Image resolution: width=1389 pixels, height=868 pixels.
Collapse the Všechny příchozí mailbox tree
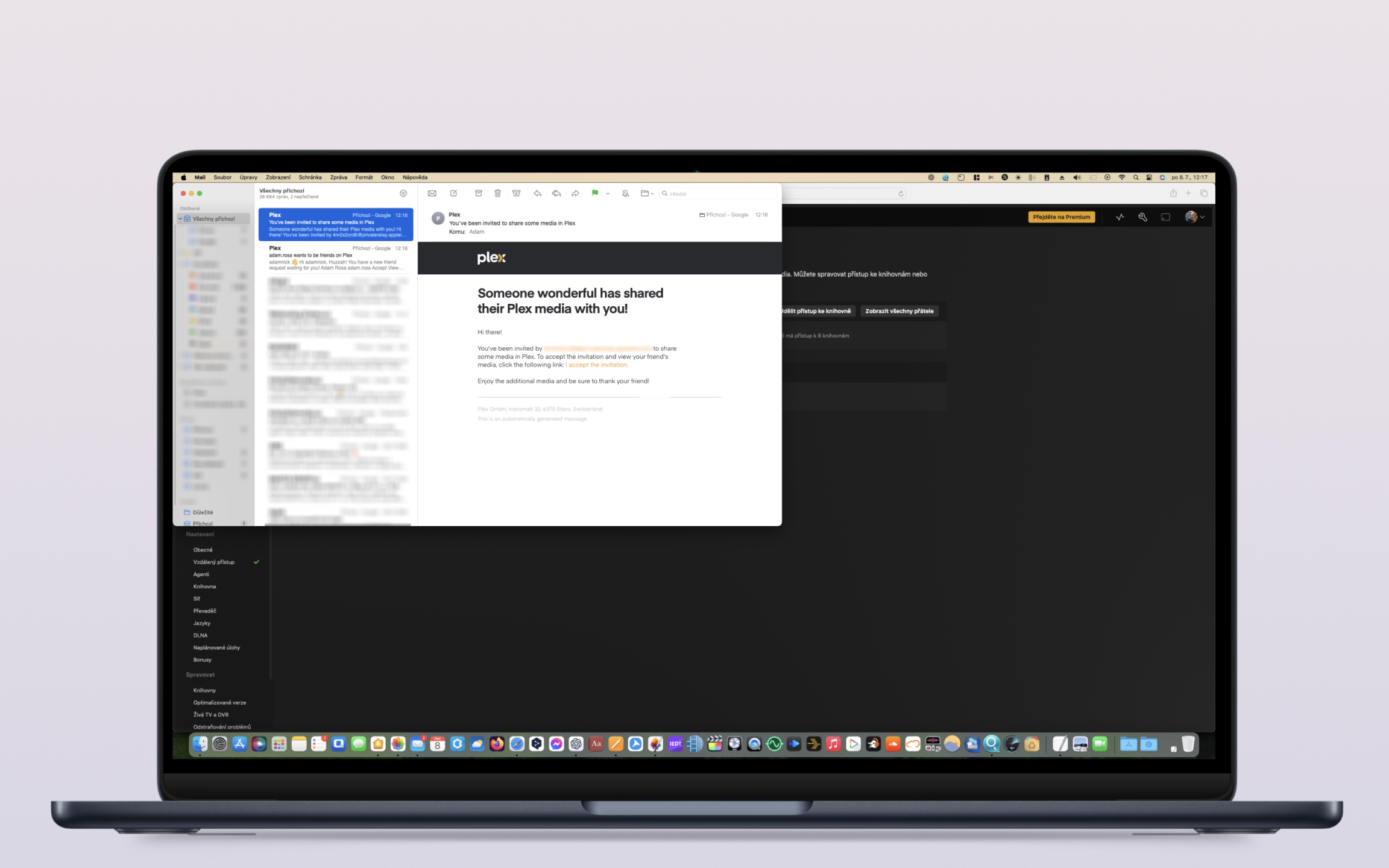click(180, 219)
